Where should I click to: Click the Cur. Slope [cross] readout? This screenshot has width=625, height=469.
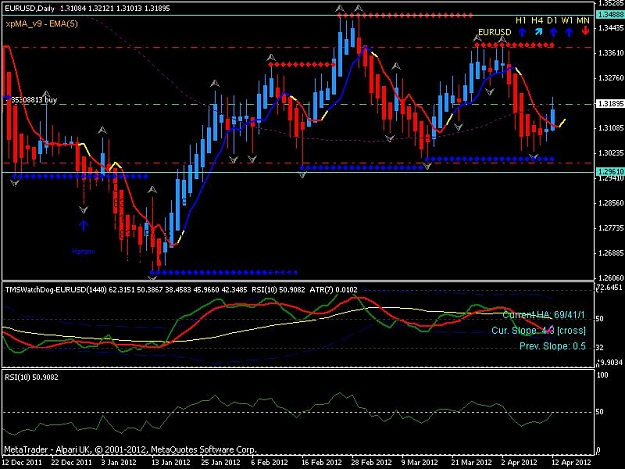point(539,331)
